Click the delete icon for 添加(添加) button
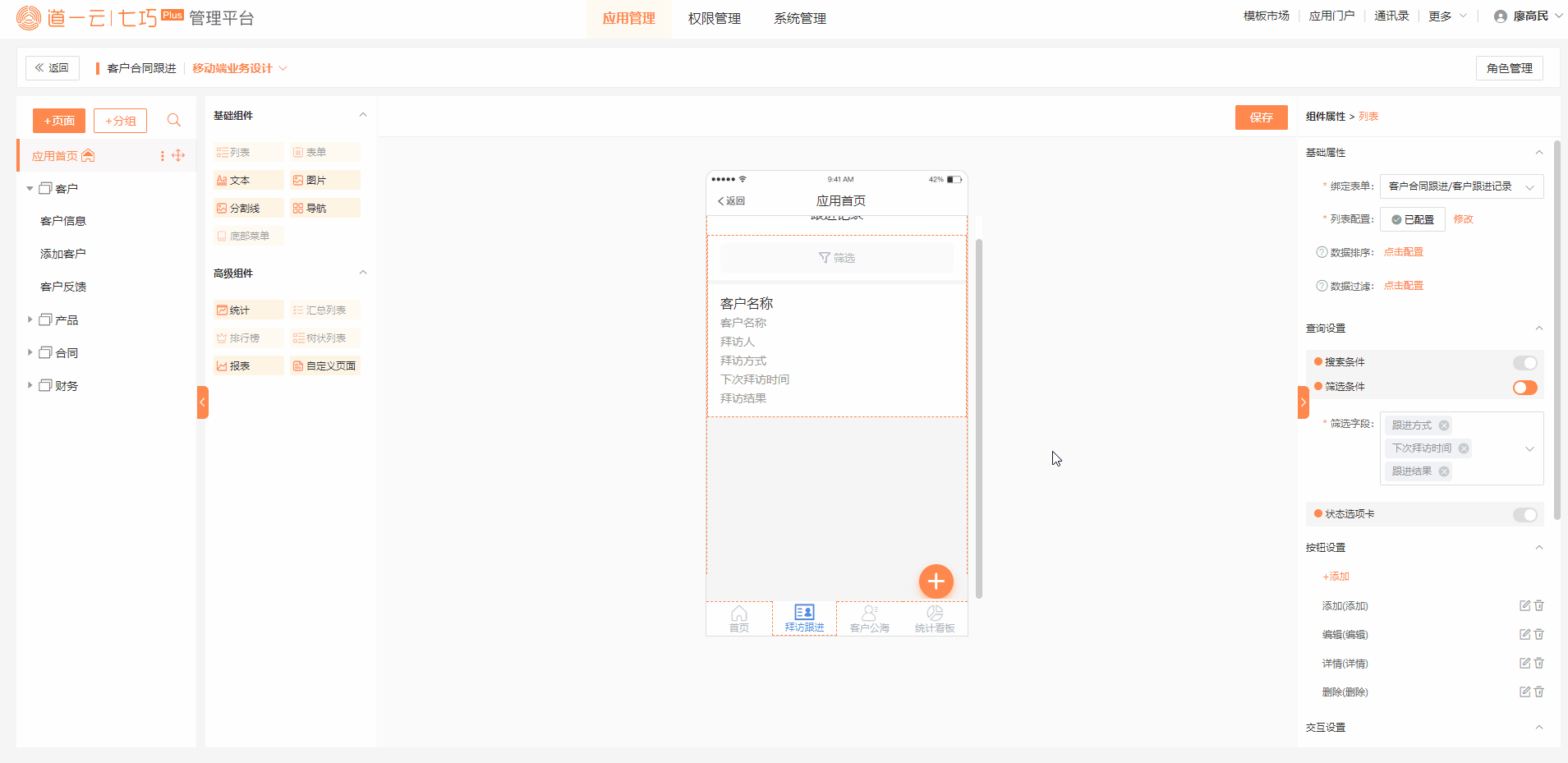 tap(1539, 606)
